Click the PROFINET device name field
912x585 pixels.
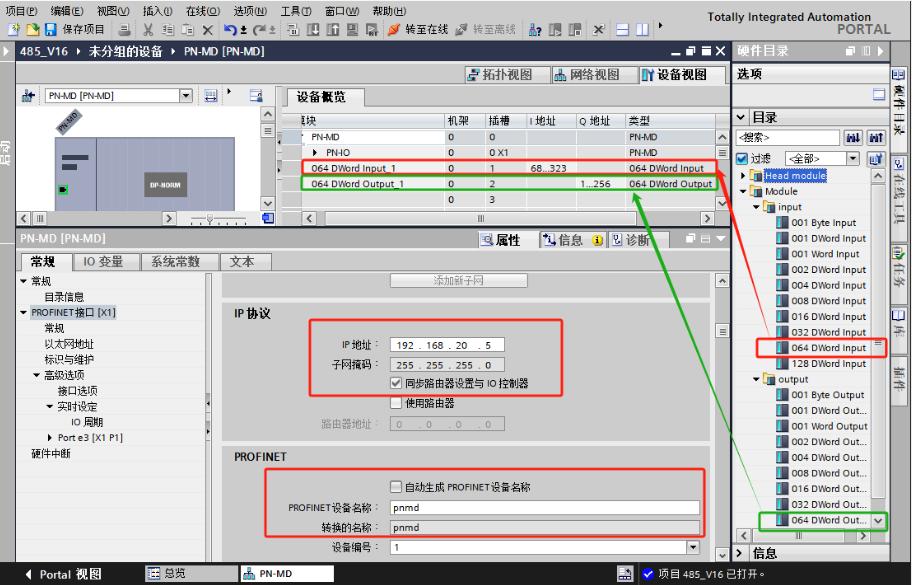544,507
